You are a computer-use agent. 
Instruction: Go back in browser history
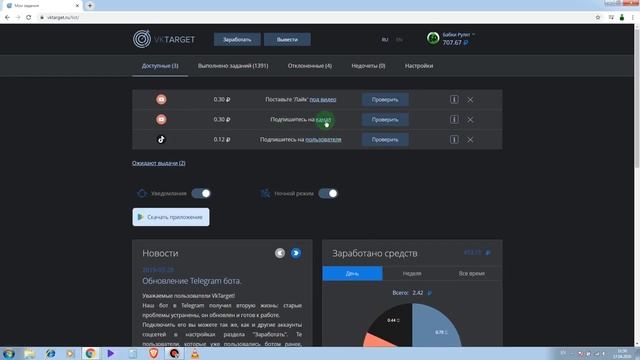[x=7, y=17]
